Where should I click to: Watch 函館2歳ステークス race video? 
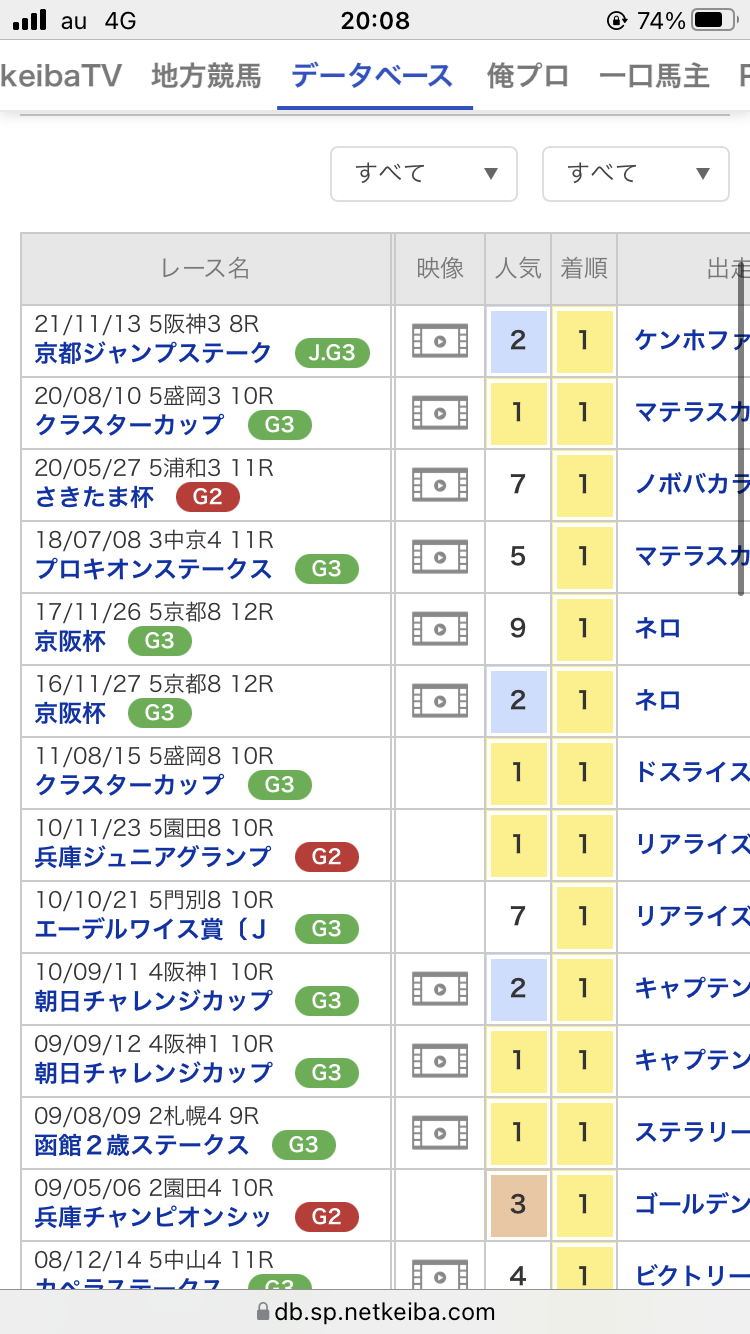[x=439, y=1133]
